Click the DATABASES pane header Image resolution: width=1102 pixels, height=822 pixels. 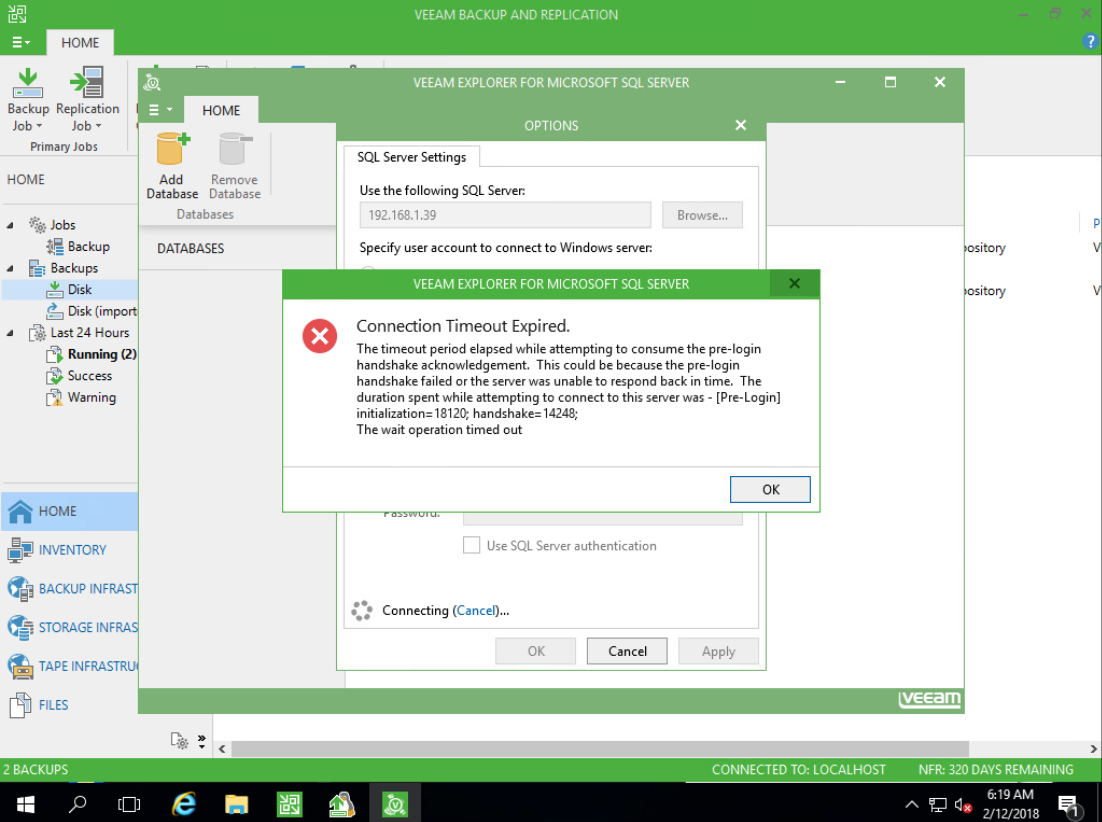click(190, 248)
